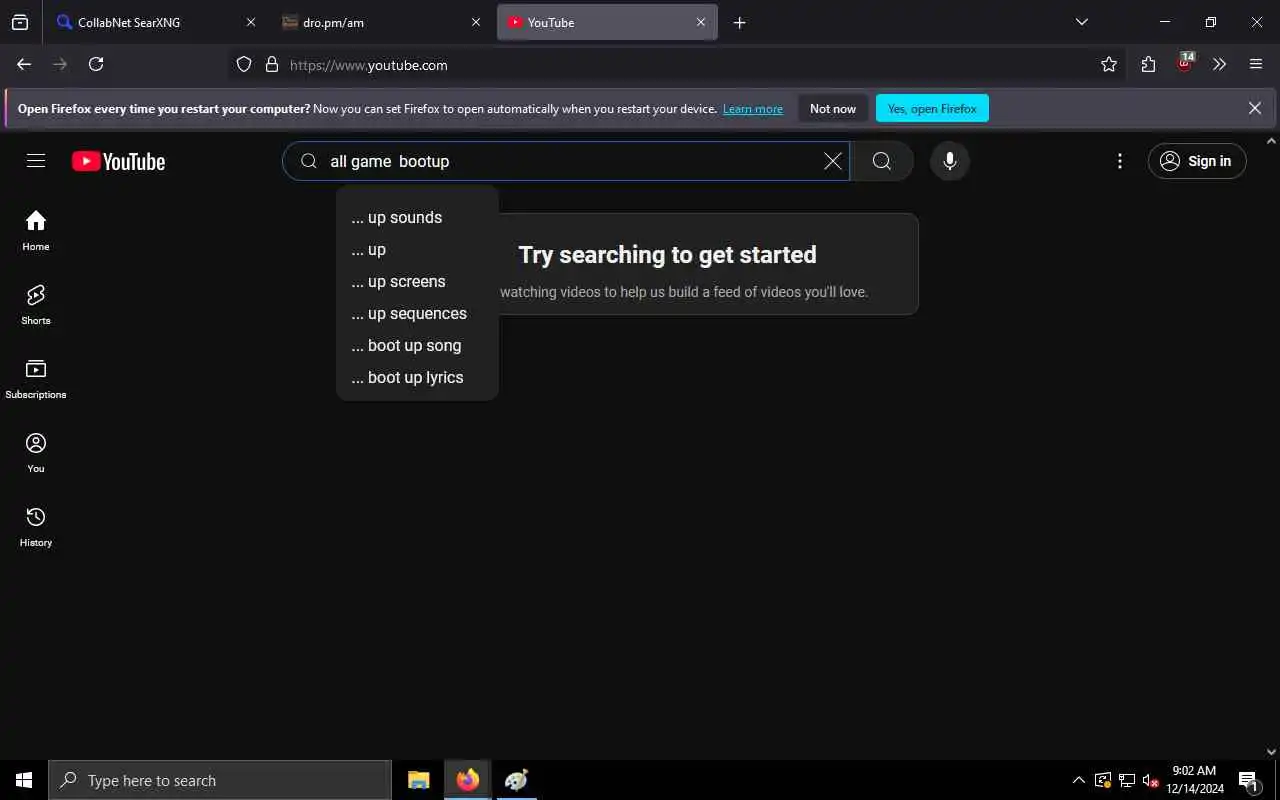Image resolution: width=1280 pixels, height=800 pixels.
Task: Open the clock showing 9:02 AM
Action: coord(1193,780)
